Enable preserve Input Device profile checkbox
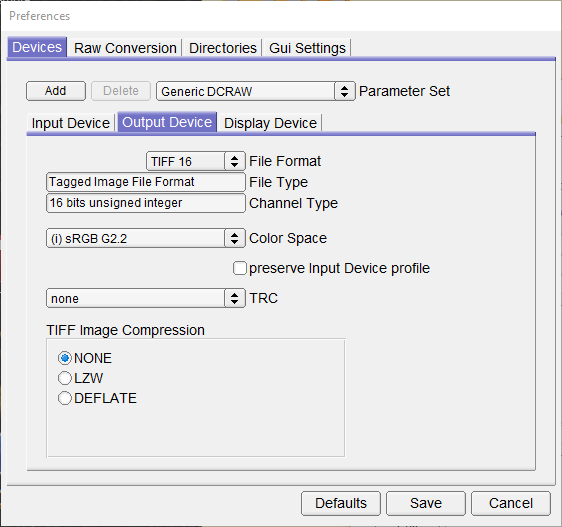This screenshot has height=527, width=562. [x=239, y=268]
